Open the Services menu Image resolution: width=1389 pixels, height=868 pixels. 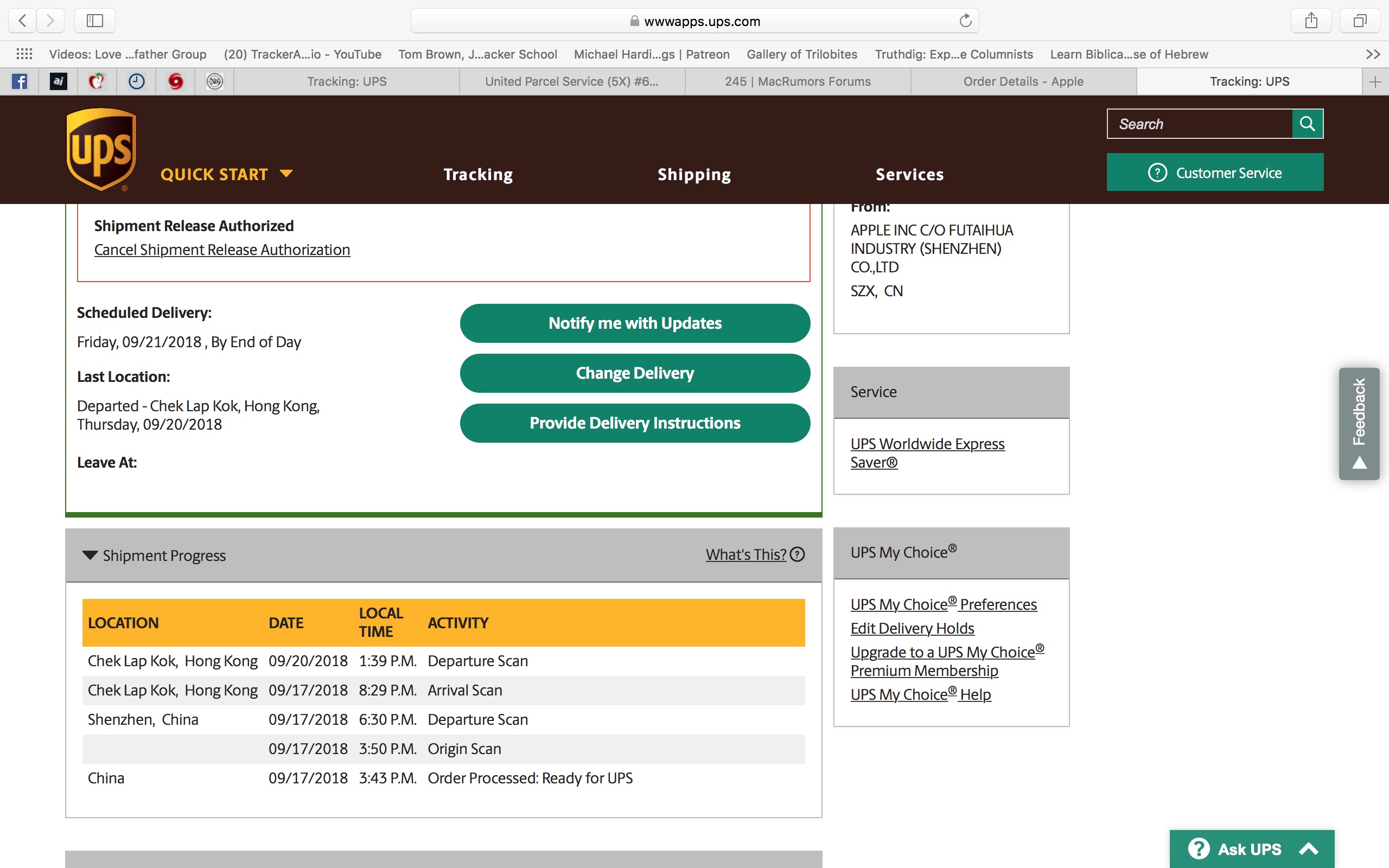click(x=910, y=174)
